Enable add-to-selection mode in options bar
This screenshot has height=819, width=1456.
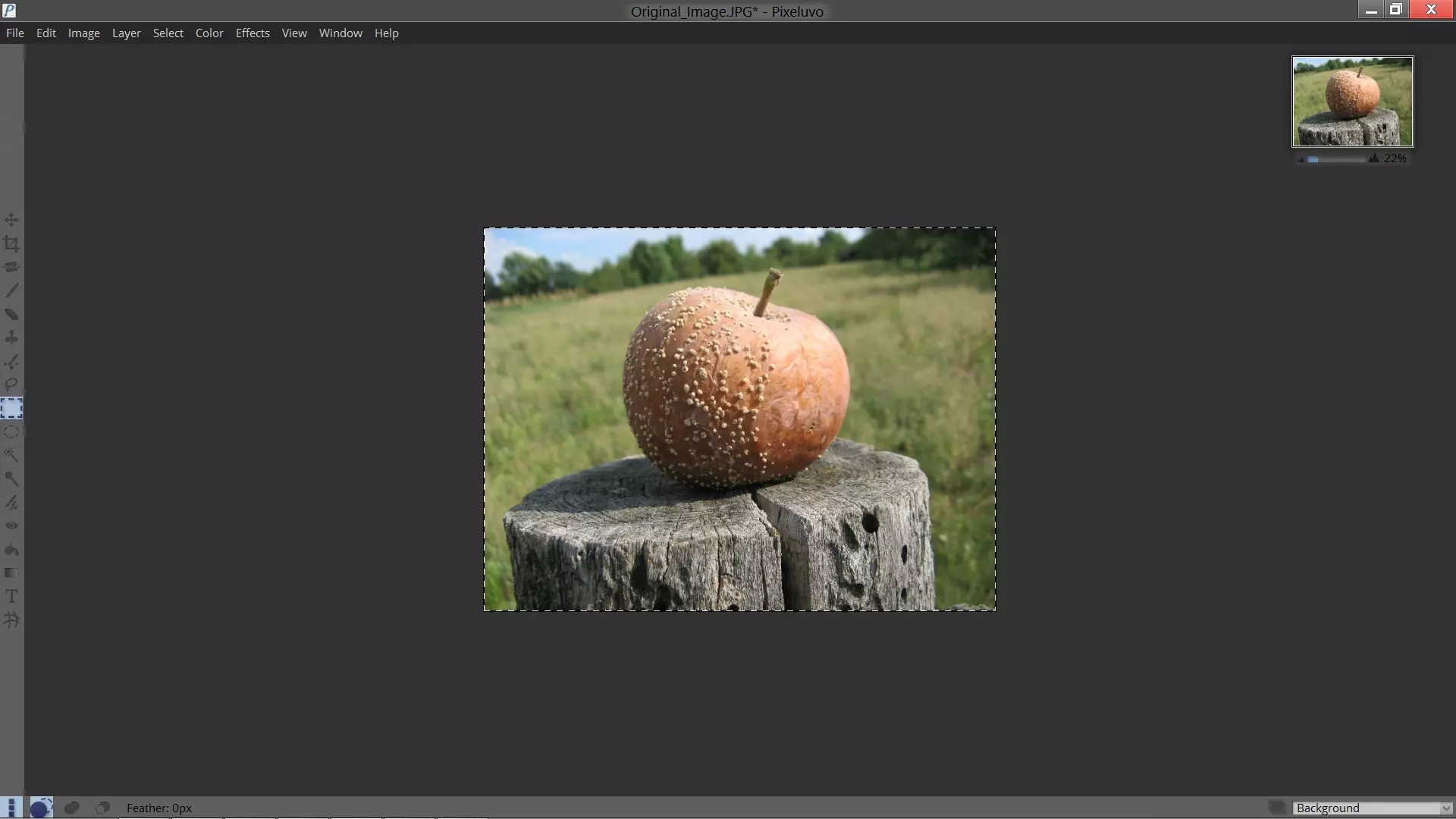72,808
